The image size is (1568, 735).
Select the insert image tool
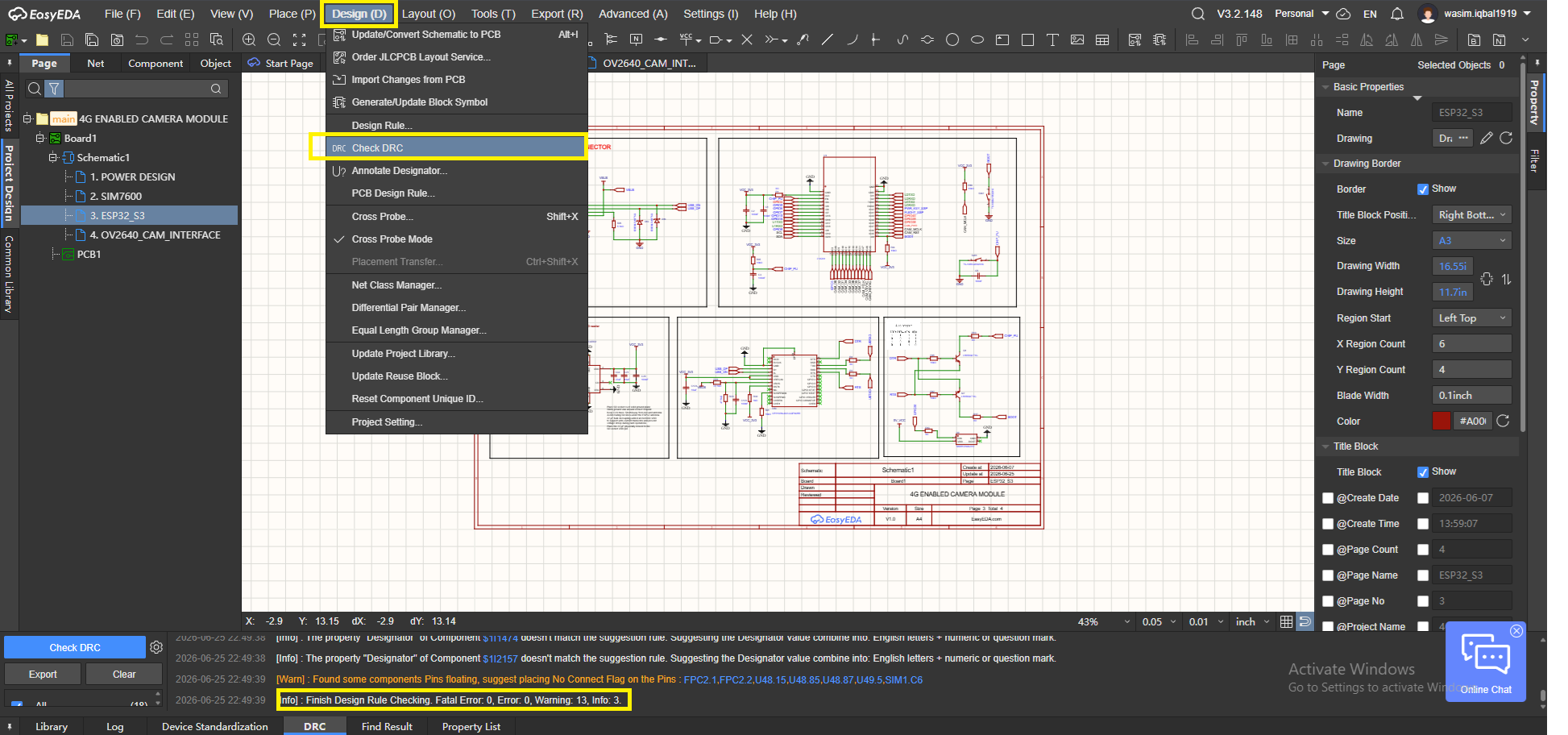tap(1077, 39)
